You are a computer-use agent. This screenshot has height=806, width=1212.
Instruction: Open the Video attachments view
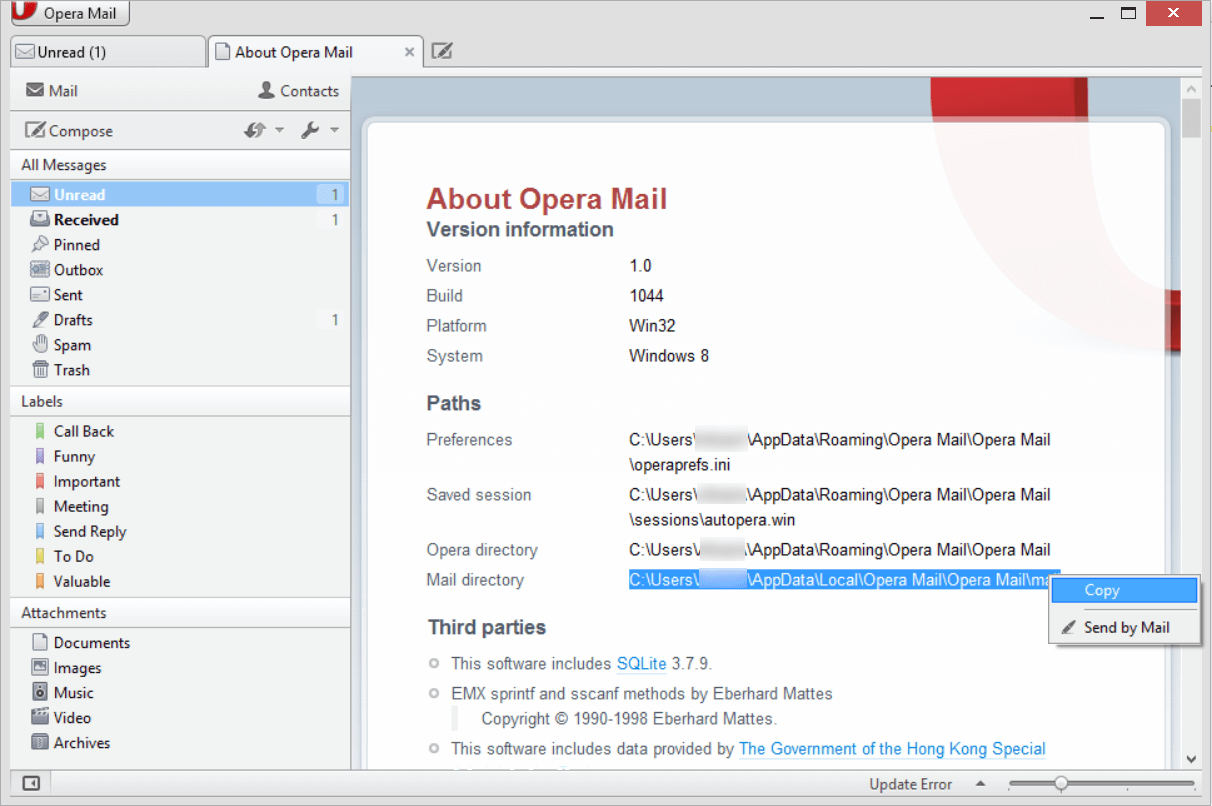(x=180, y=717)
